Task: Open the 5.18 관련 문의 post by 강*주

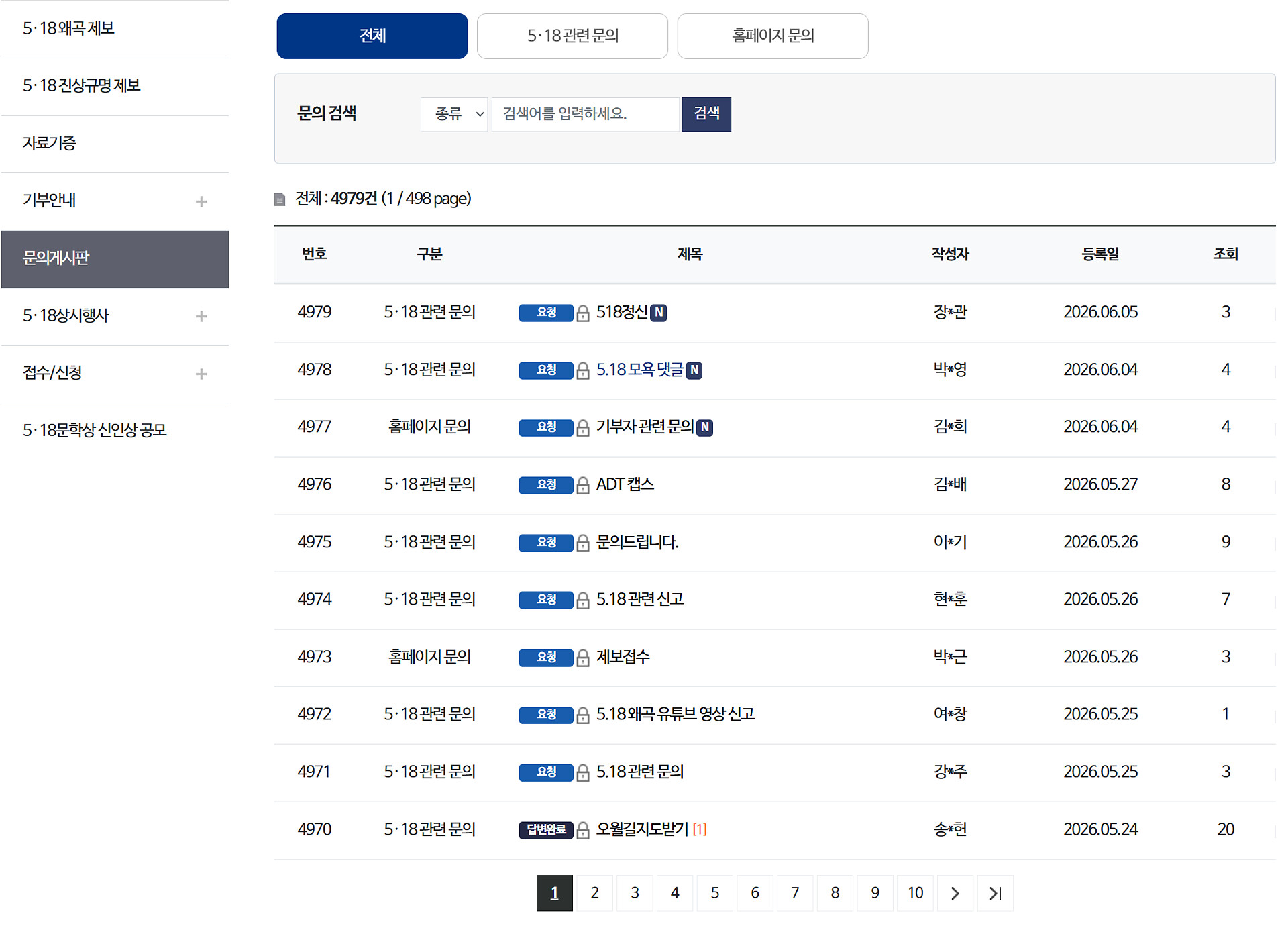Action: [x=640, y=772]
